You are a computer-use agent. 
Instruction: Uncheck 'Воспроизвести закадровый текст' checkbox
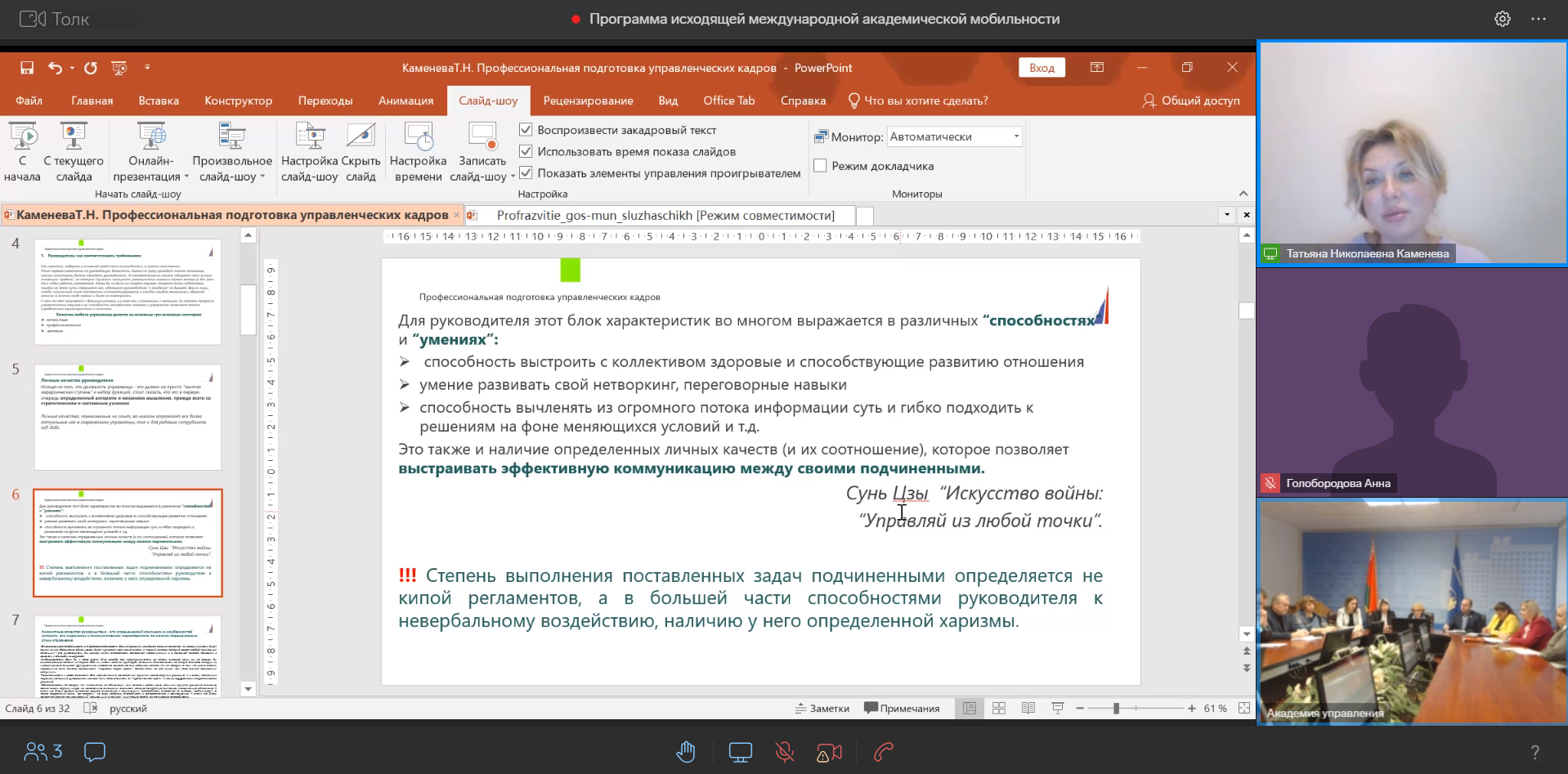click(526, 130)
